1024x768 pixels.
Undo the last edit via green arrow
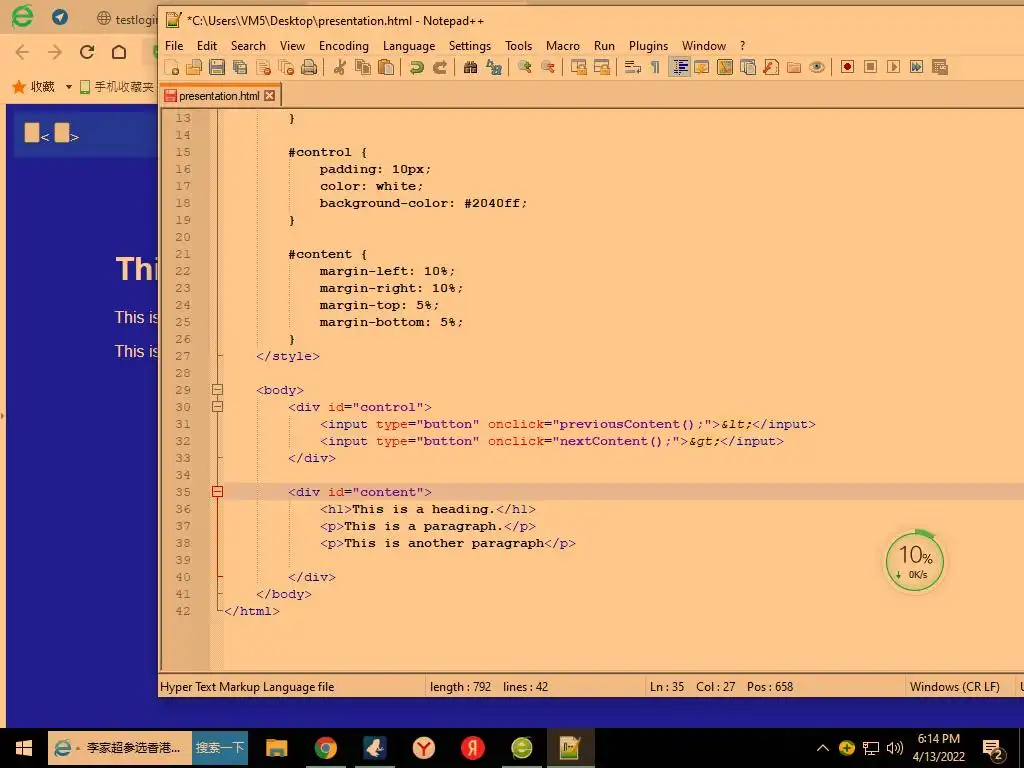click(416, 67)
